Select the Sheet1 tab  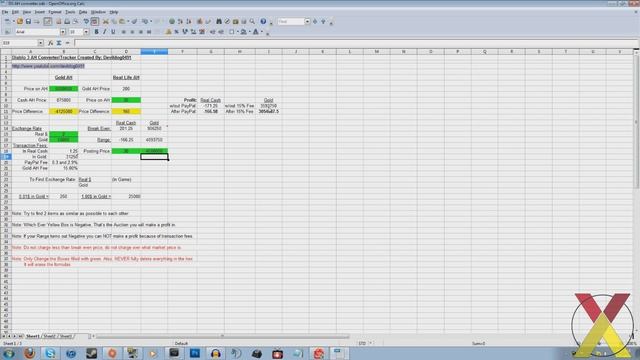coord(33,336)
